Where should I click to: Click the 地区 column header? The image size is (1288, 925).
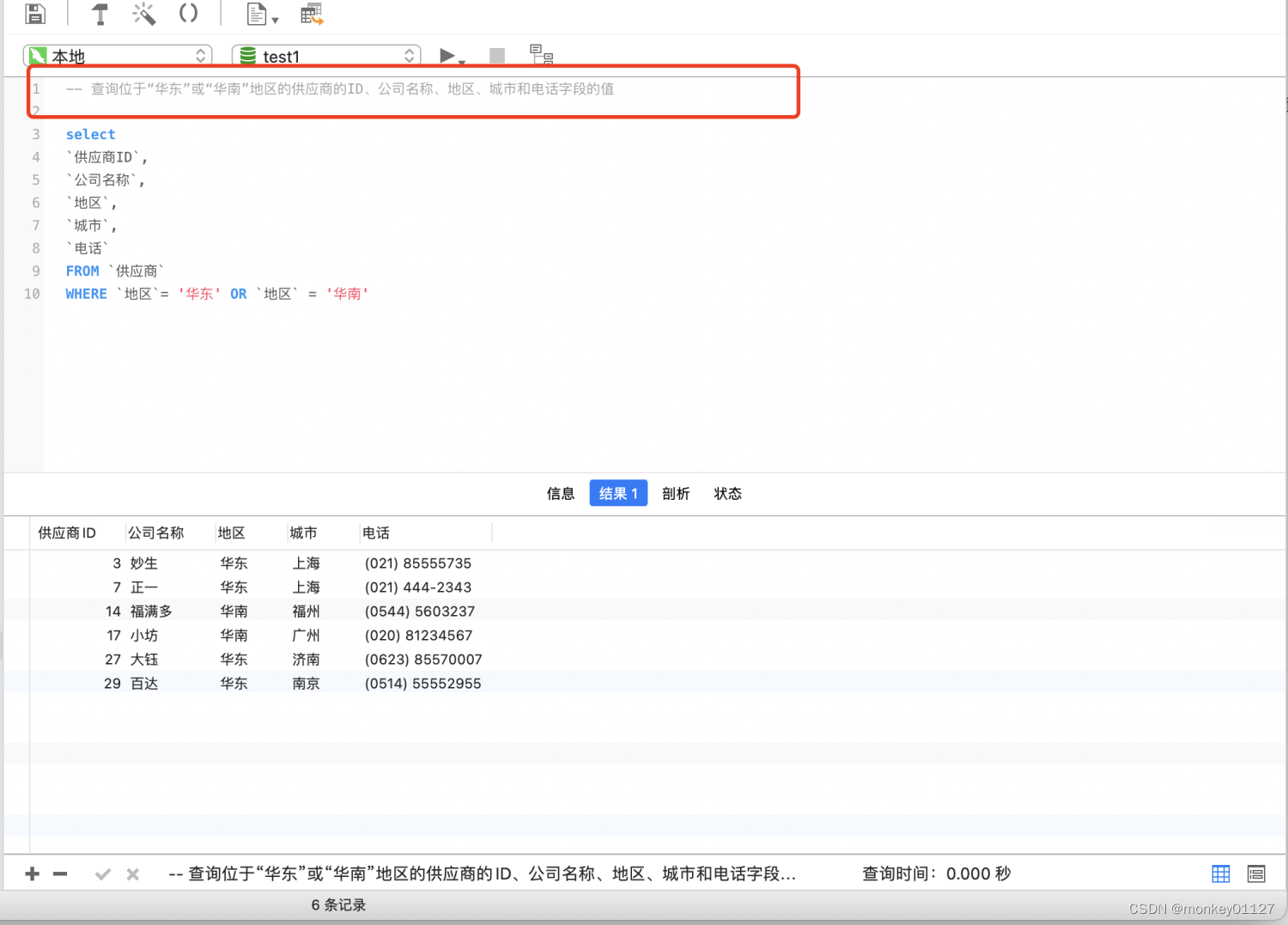click(x=232, y=533)
